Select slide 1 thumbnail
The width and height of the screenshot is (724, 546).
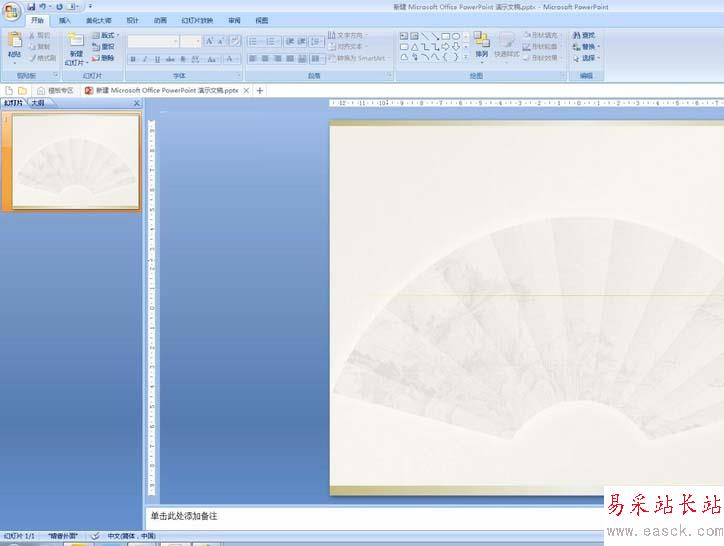76,162
